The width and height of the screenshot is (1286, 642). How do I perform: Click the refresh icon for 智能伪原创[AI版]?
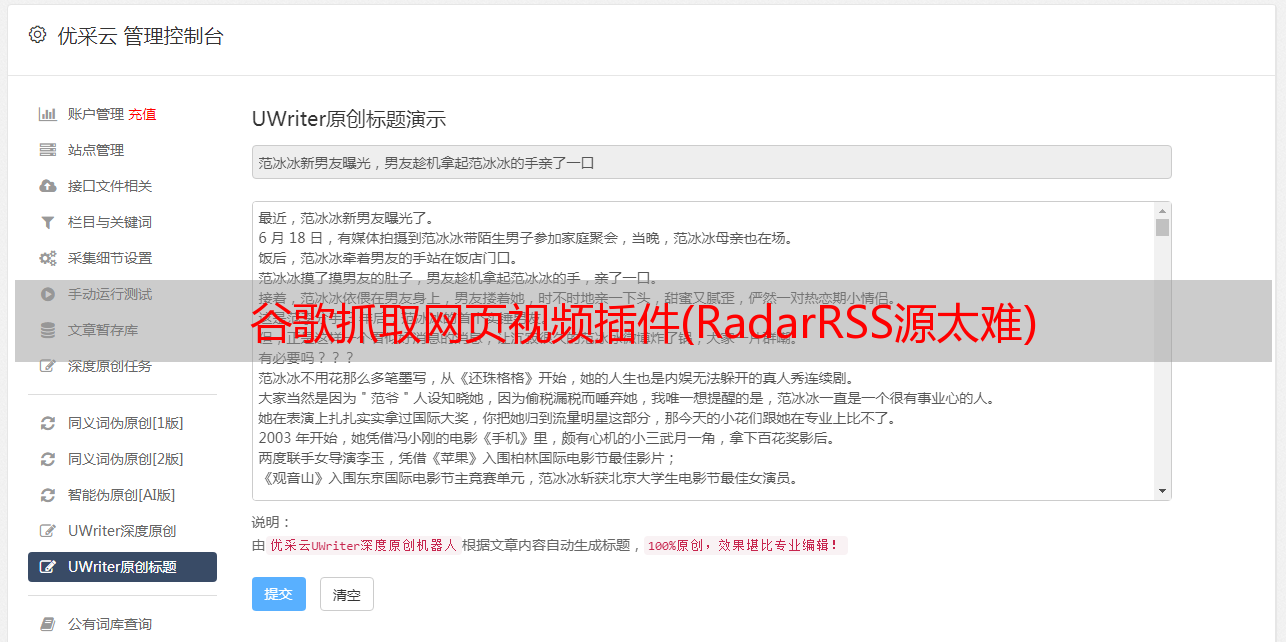47,495
